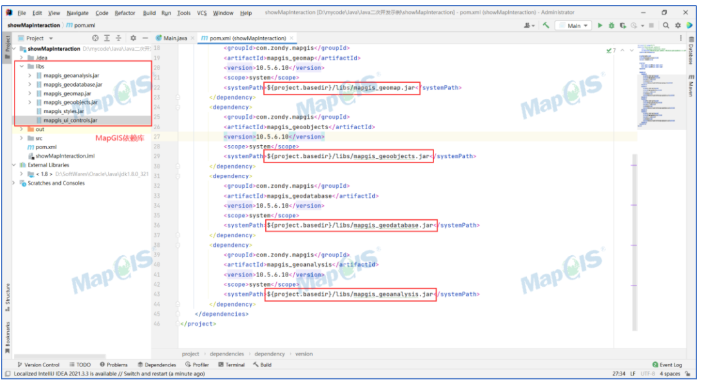Open the Problems tool window

(x=114, y=364)
